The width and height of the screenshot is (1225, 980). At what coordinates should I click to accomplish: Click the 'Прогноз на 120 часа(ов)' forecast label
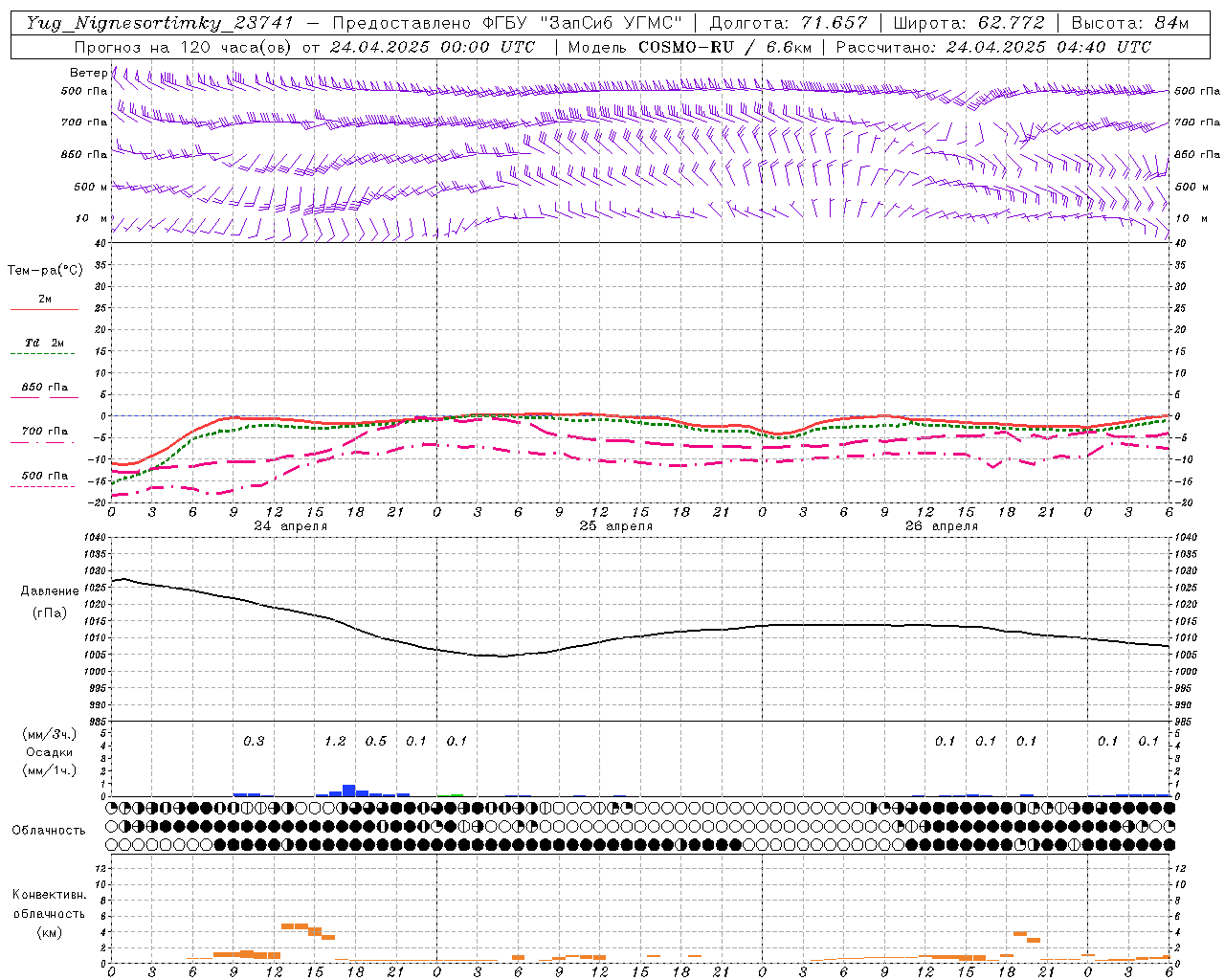tap(185, 47)
